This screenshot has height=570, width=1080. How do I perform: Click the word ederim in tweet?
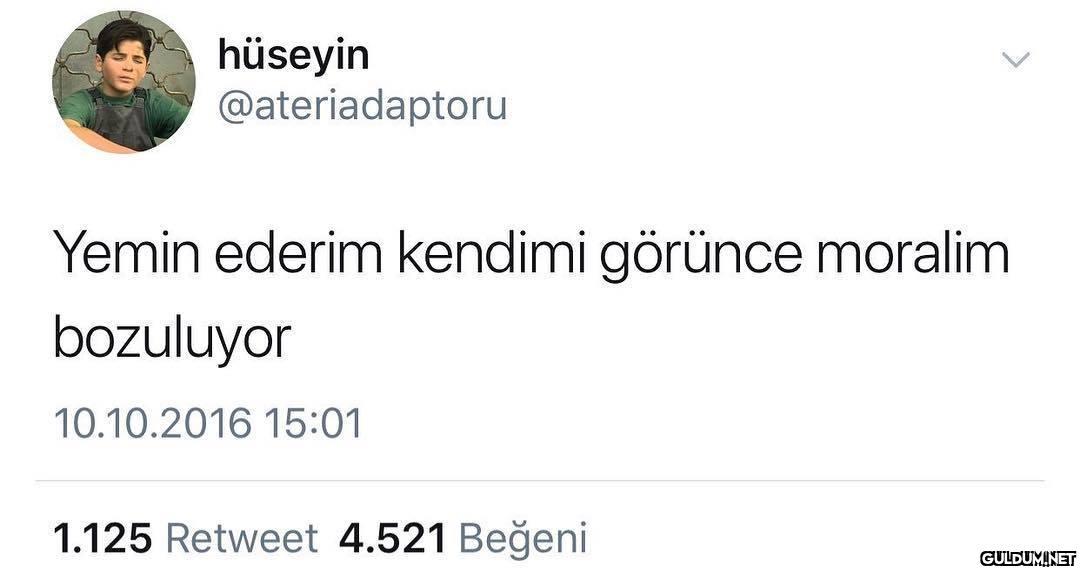pos(298,253)
